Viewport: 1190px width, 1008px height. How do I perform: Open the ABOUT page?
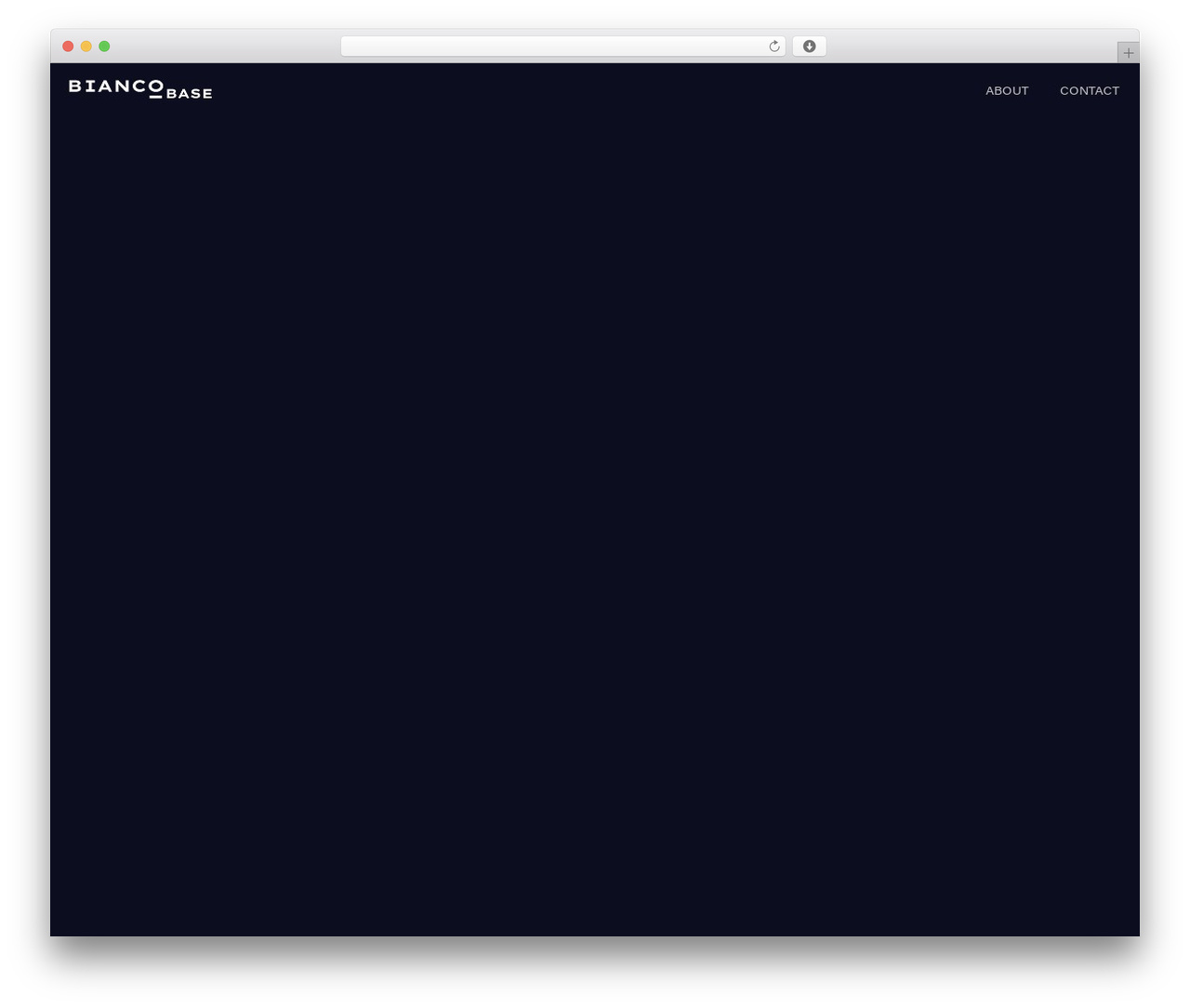click(x=1007, y=90)
